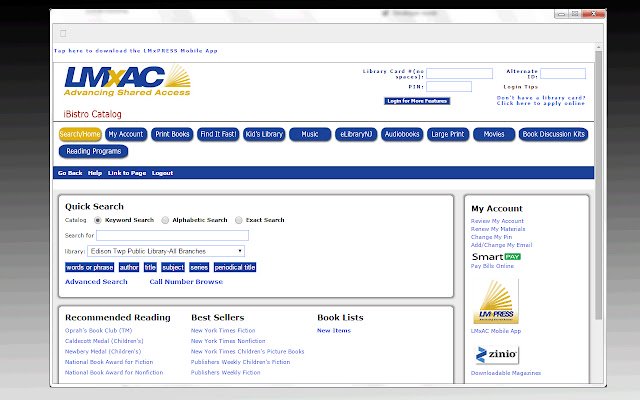
Task: Click the small checkbox icon in top bar
Action: pos(63,33)
